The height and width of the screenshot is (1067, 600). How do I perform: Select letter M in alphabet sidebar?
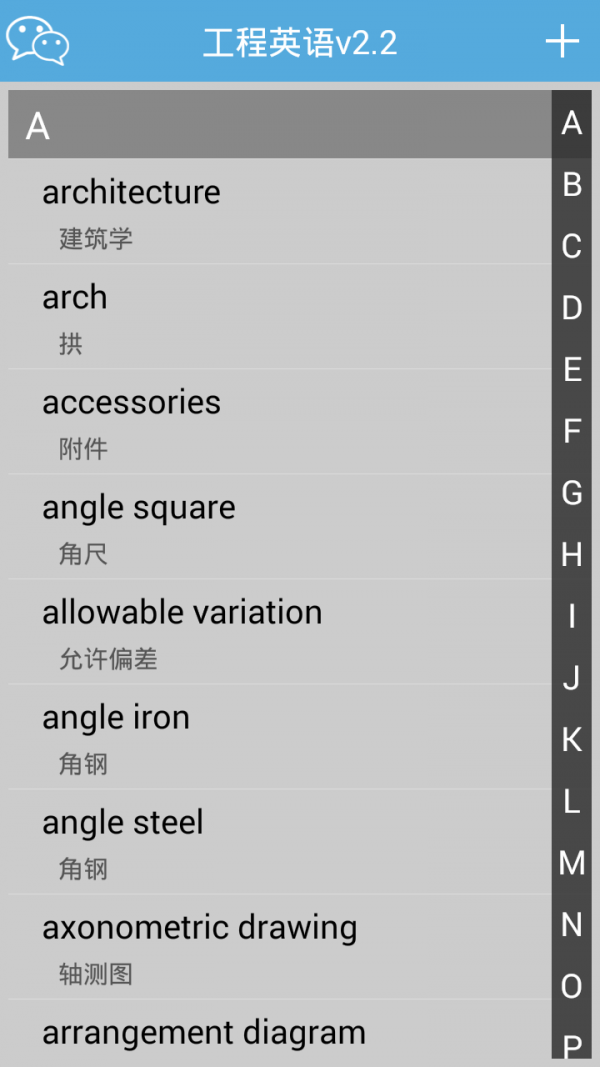tap(572, 862)
